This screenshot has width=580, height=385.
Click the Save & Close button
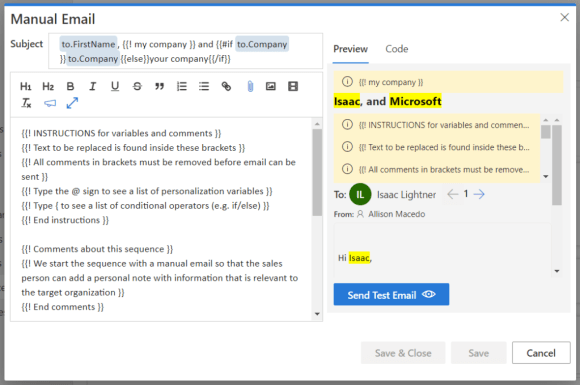(x=403, y=353)
